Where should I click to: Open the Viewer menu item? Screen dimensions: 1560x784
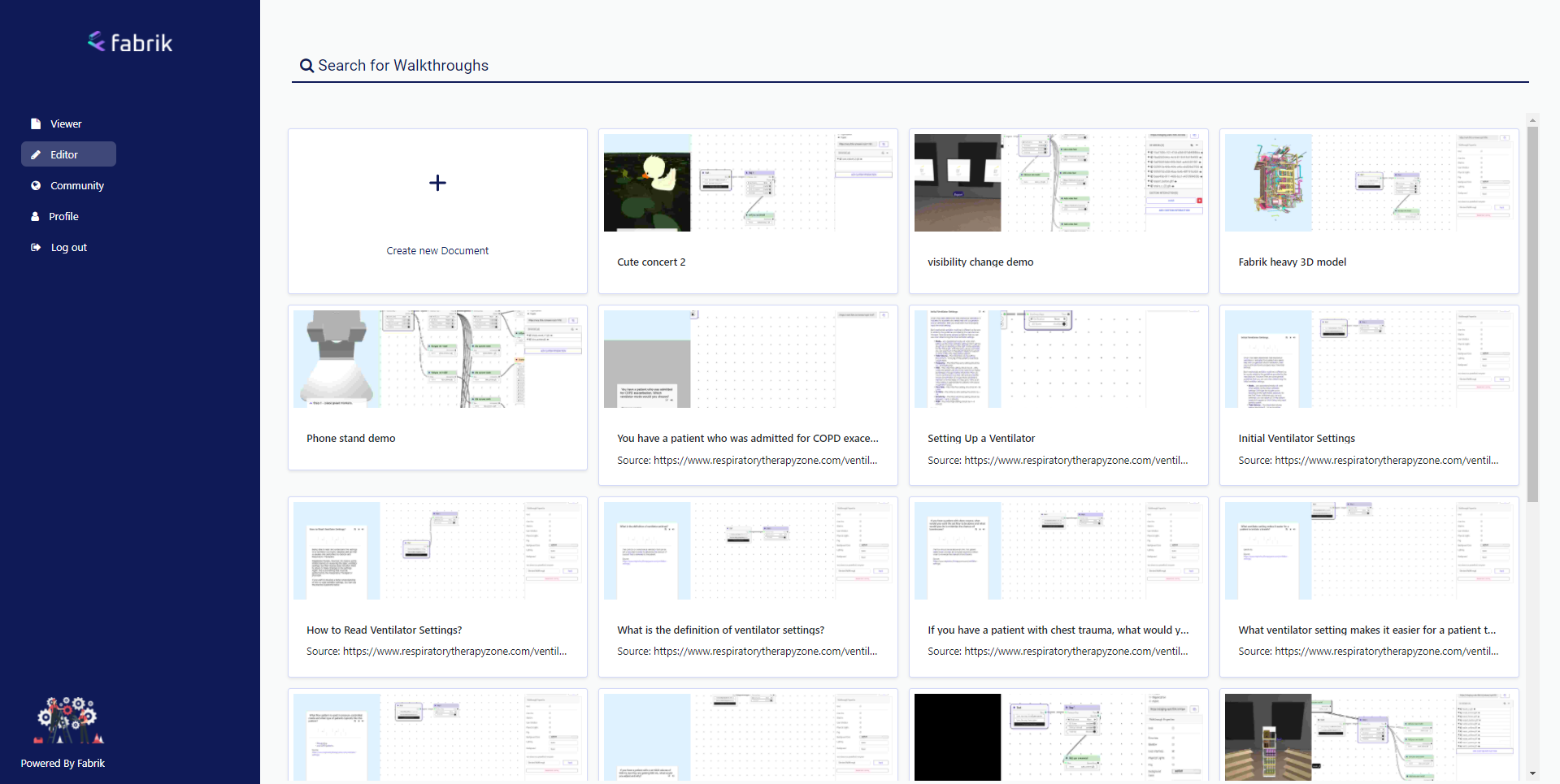pyautogui.click(x=66, y=124)
